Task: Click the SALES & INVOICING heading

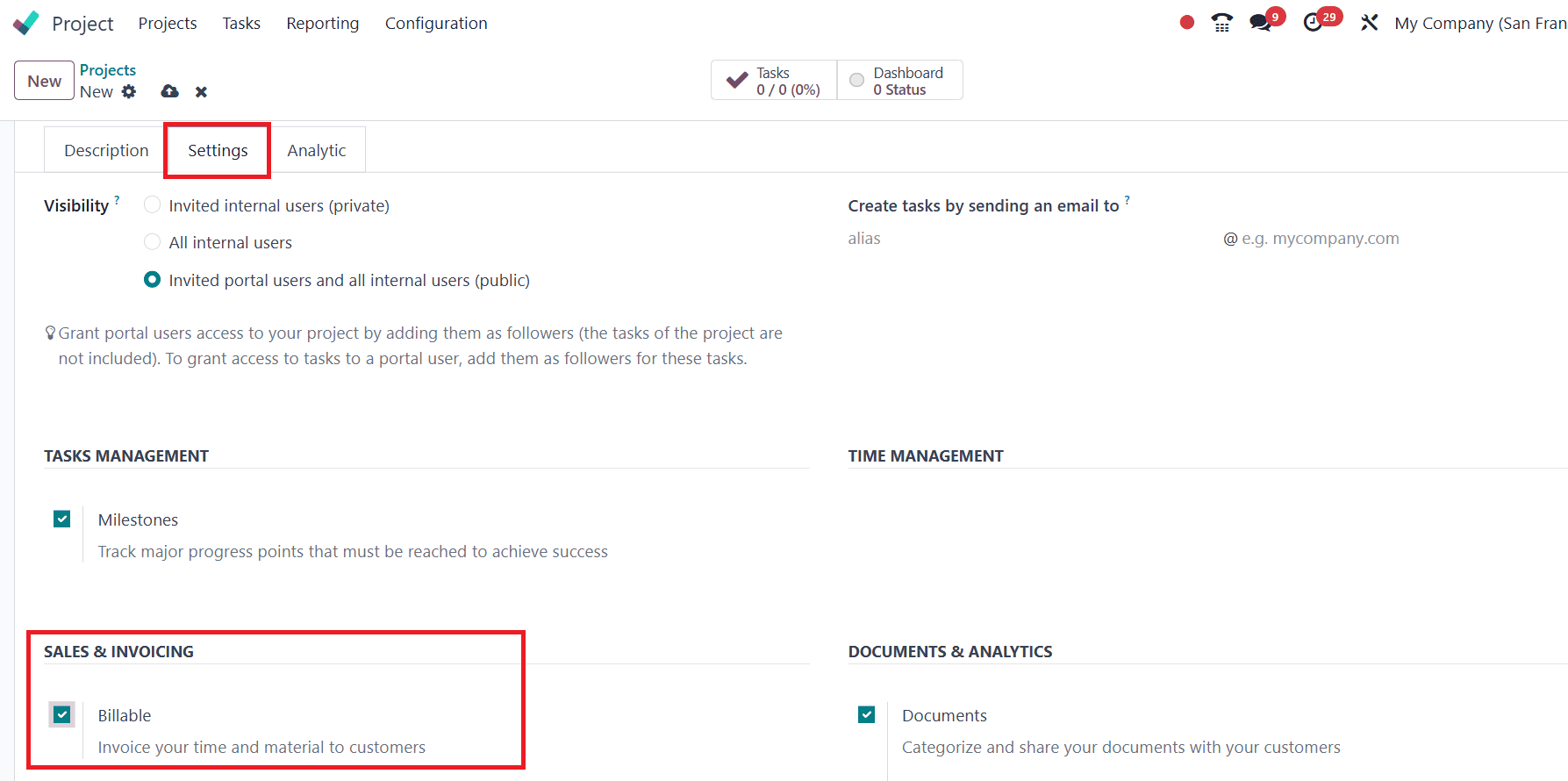Action: point(118,651)
